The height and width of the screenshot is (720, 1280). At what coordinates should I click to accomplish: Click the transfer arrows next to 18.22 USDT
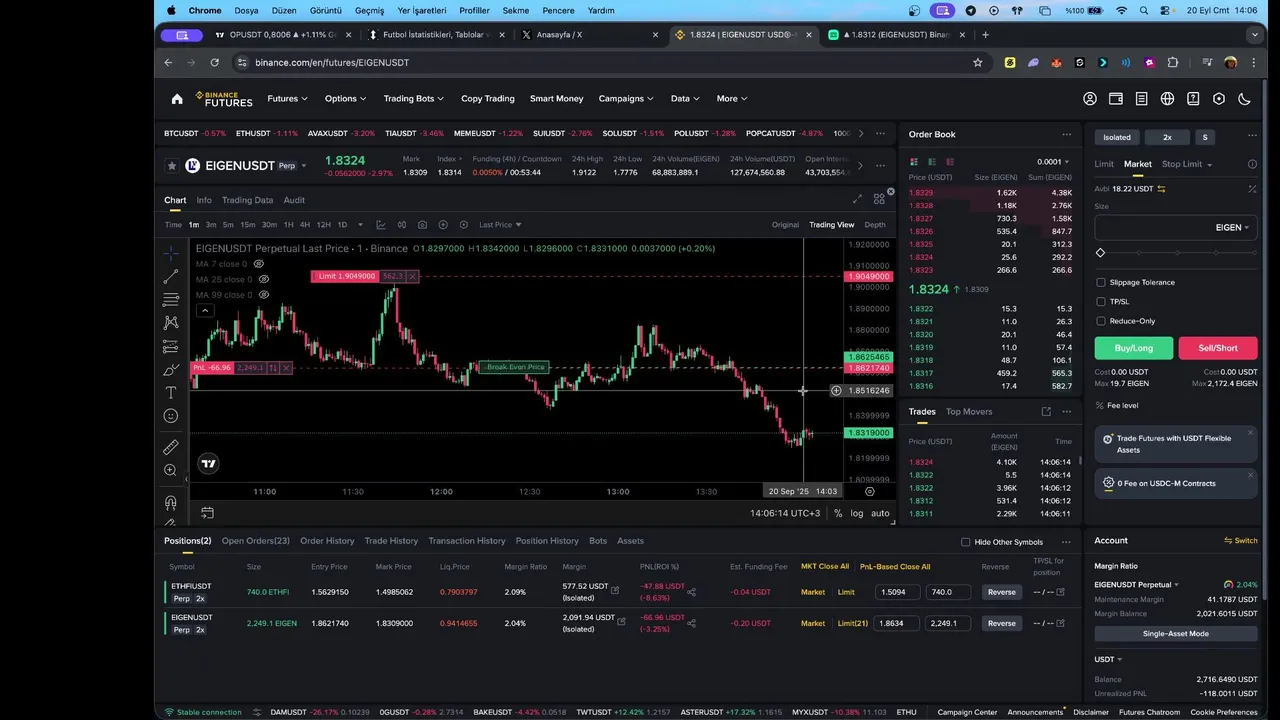tap(1162, 188)
